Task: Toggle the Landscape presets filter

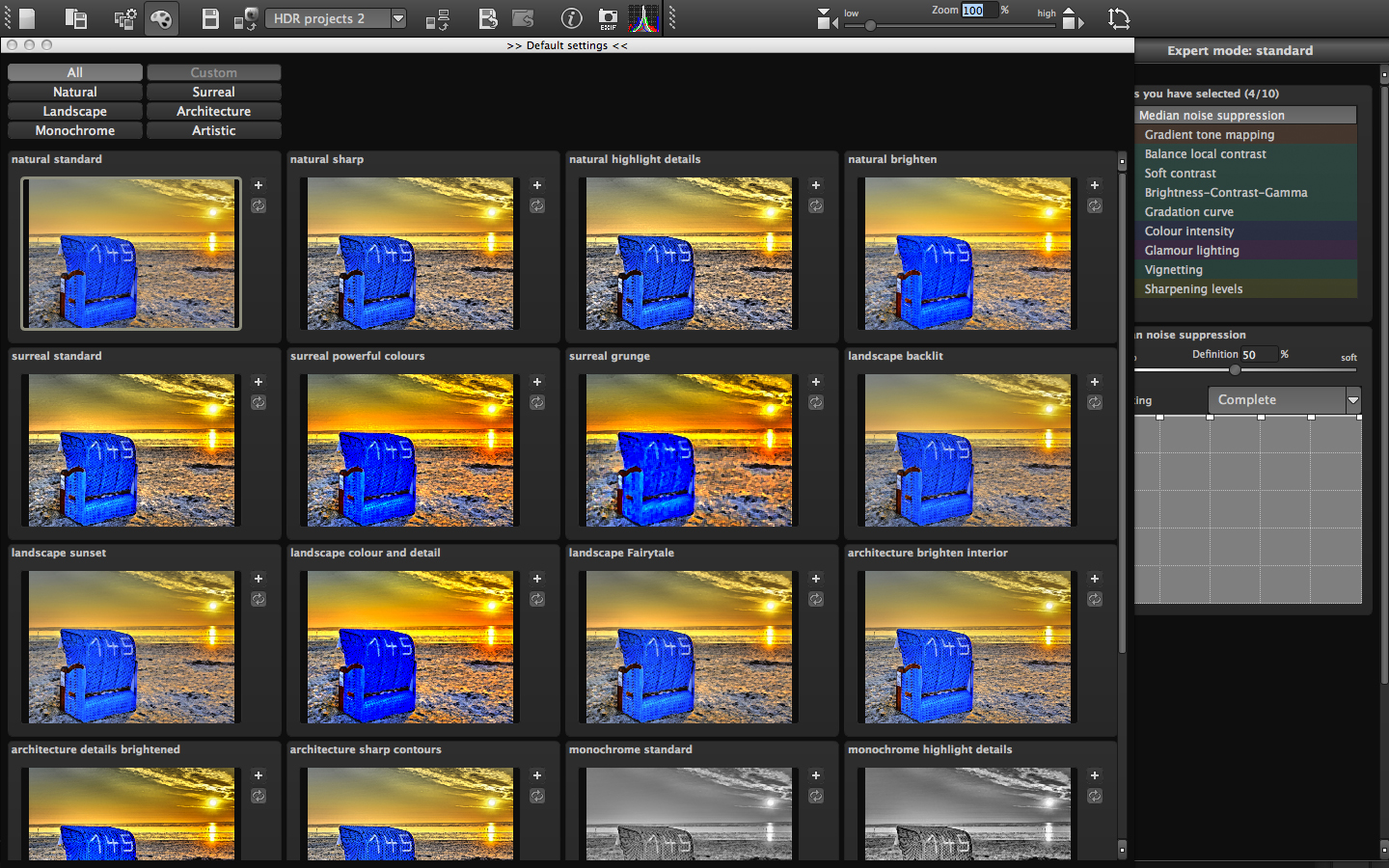Action: (75, 111)
